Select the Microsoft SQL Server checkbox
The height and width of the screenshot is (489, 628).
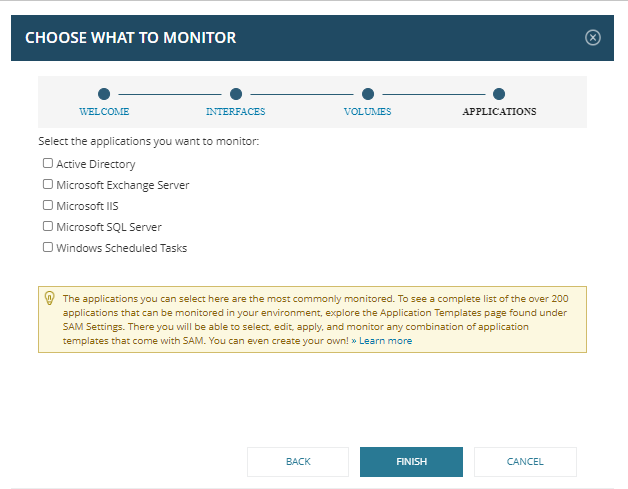coord(48,226)
